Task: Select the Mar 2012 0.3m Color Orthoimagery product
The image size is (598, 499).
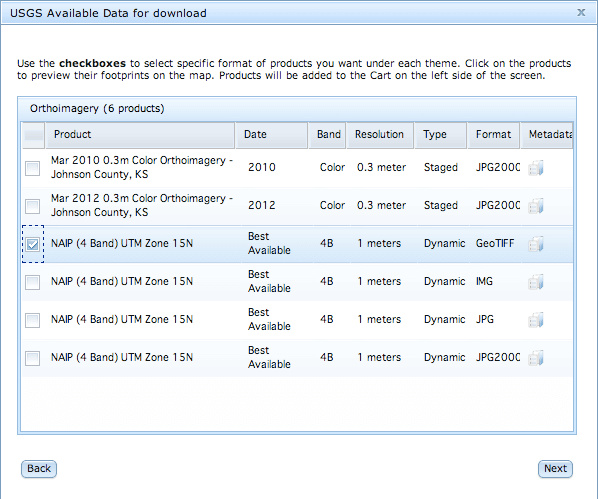Action: point(142,205)
